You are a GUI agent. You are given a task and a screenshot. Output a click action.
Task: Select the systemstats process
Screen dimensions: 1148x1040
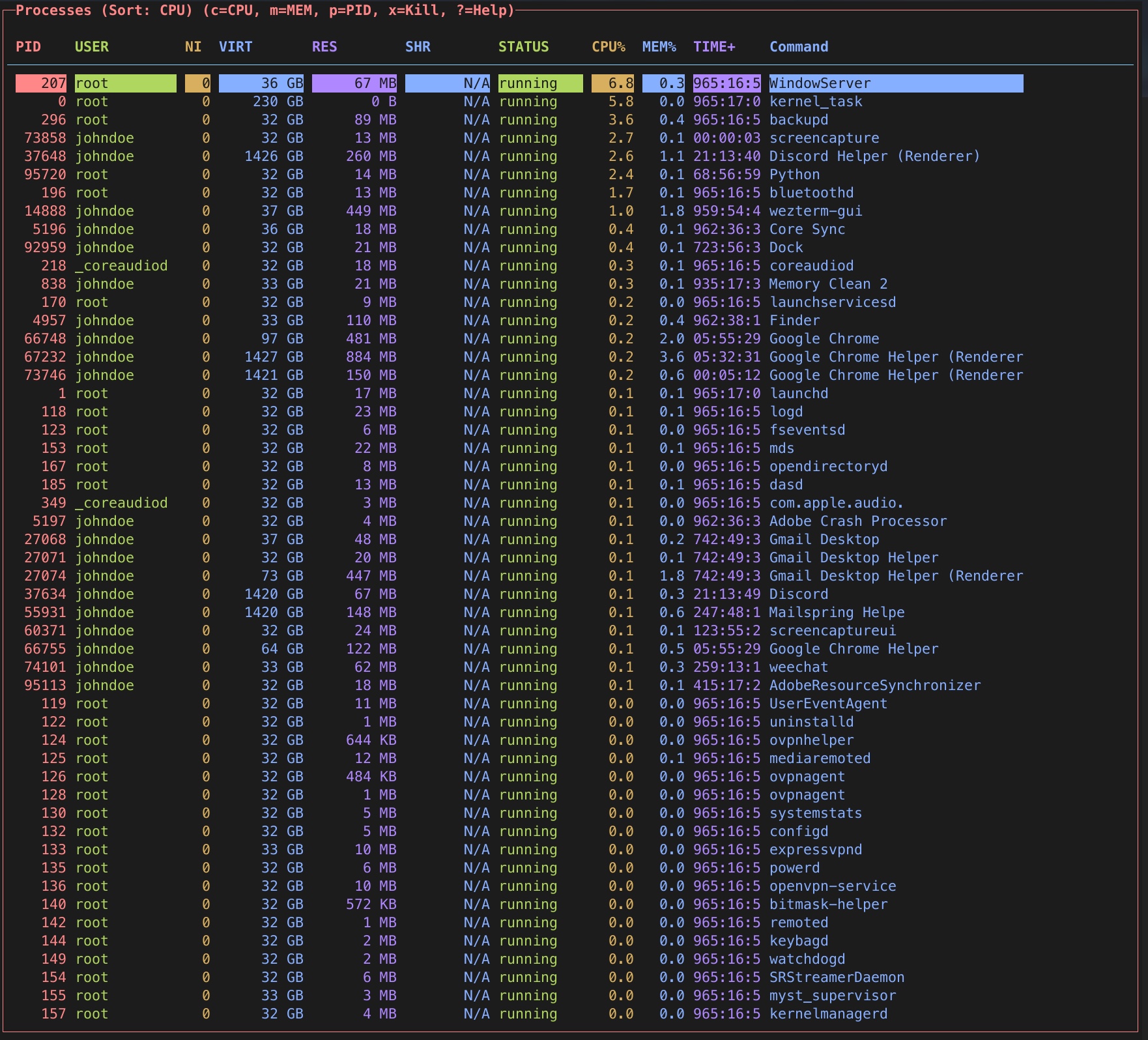519,813
